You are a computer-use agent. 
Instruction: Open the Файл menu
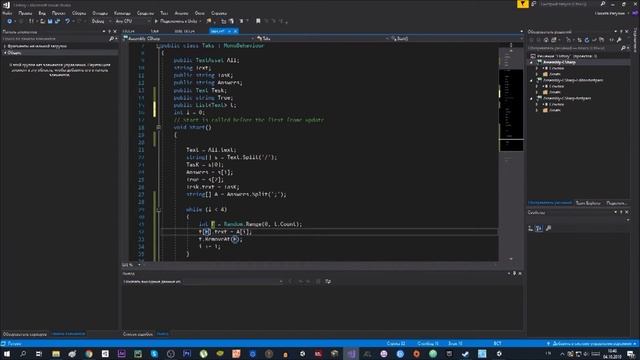[7, 13]
